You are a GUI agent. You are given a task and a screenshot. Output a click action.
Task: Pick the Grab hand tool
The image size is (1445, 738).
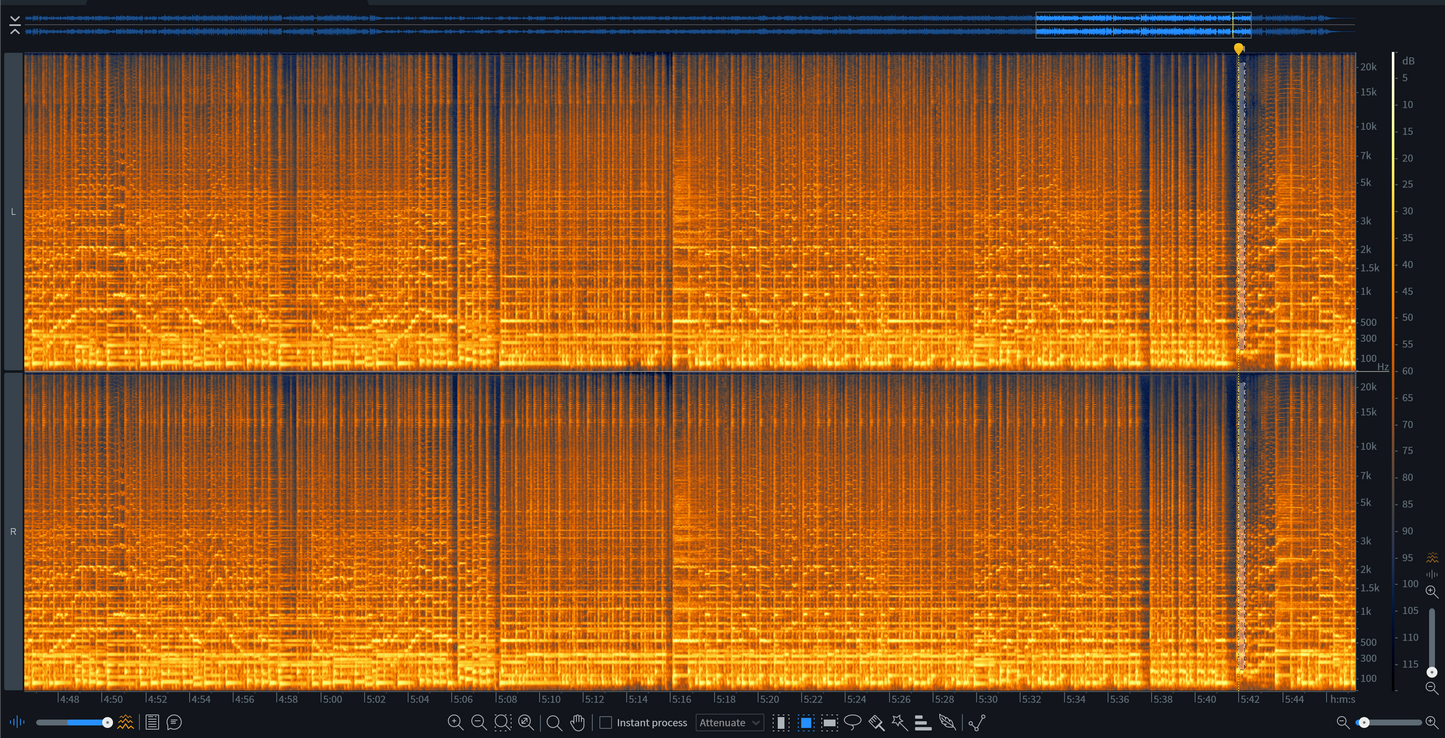577,722
